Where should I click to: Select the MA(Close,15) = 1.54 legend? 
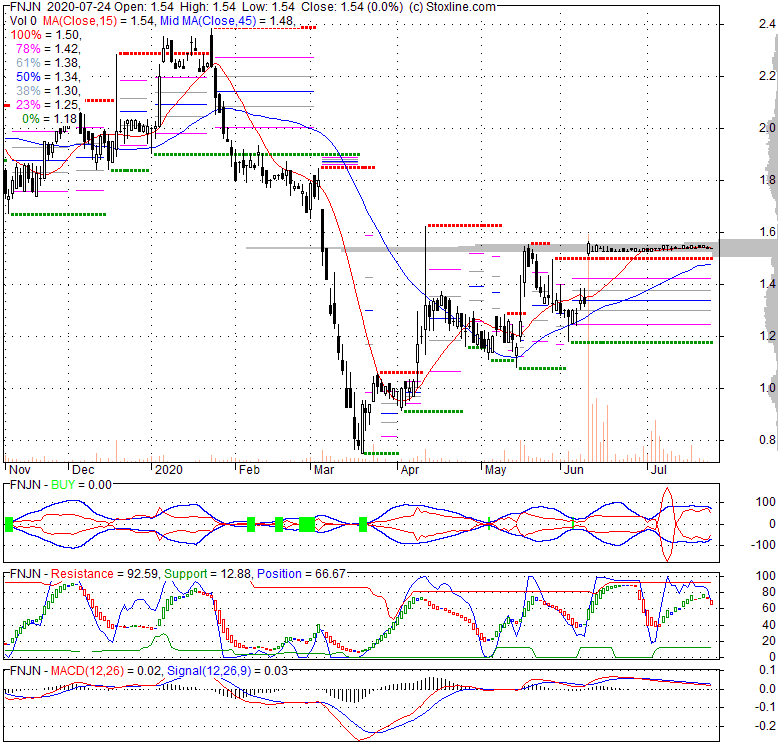tap(99, 21)
